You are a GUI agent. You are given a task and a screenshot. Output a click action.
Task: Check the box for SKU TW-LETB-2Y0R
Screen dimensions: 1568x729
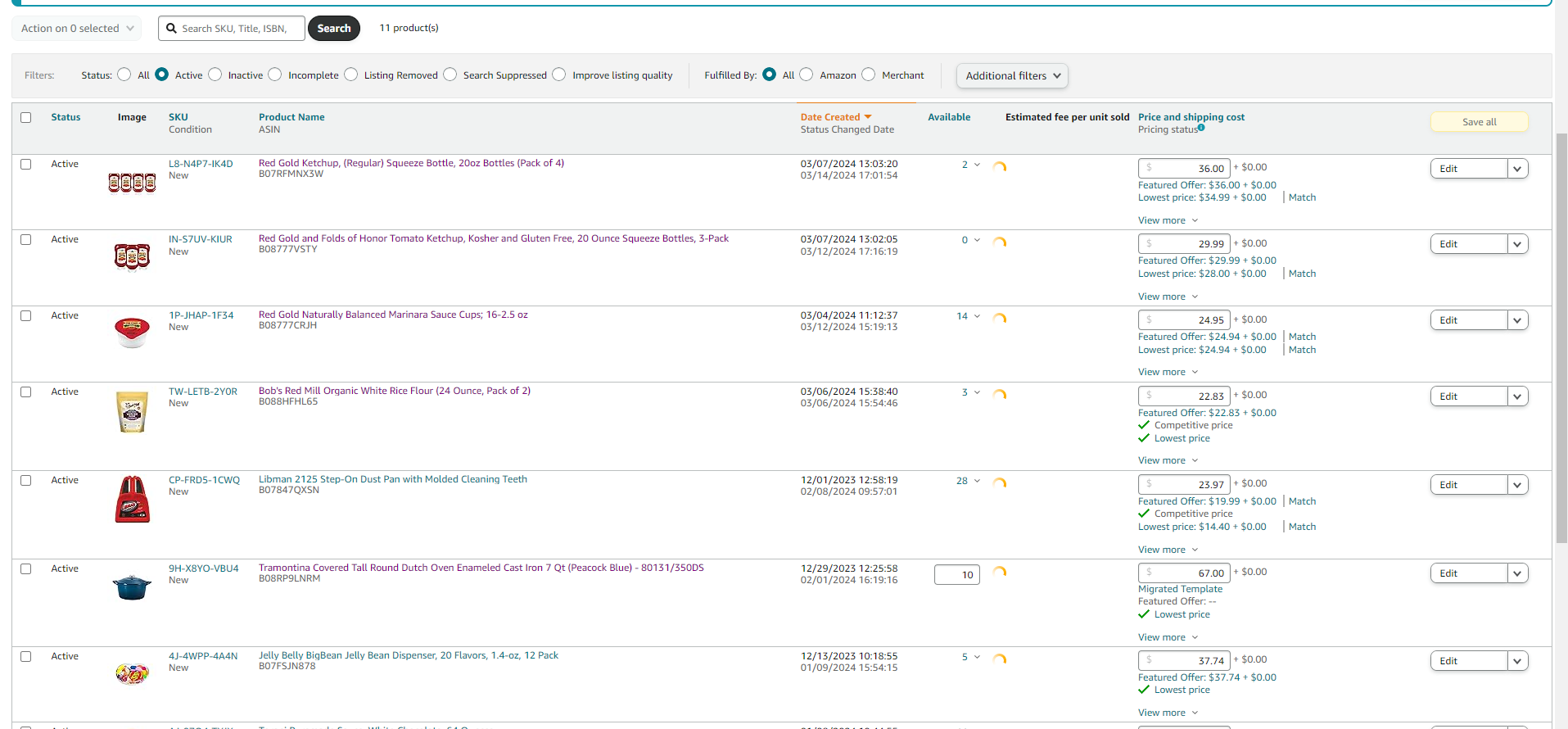point(26,392)
